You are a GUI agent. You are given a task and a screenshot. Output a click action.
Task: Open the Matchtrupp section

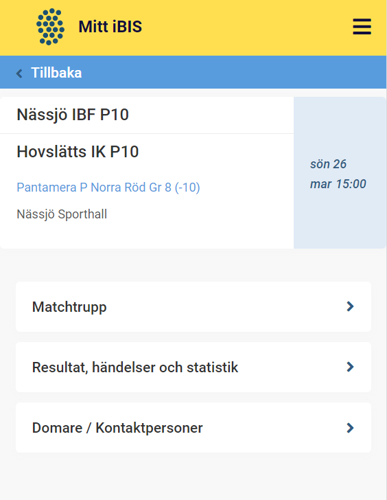click(193, 307)
